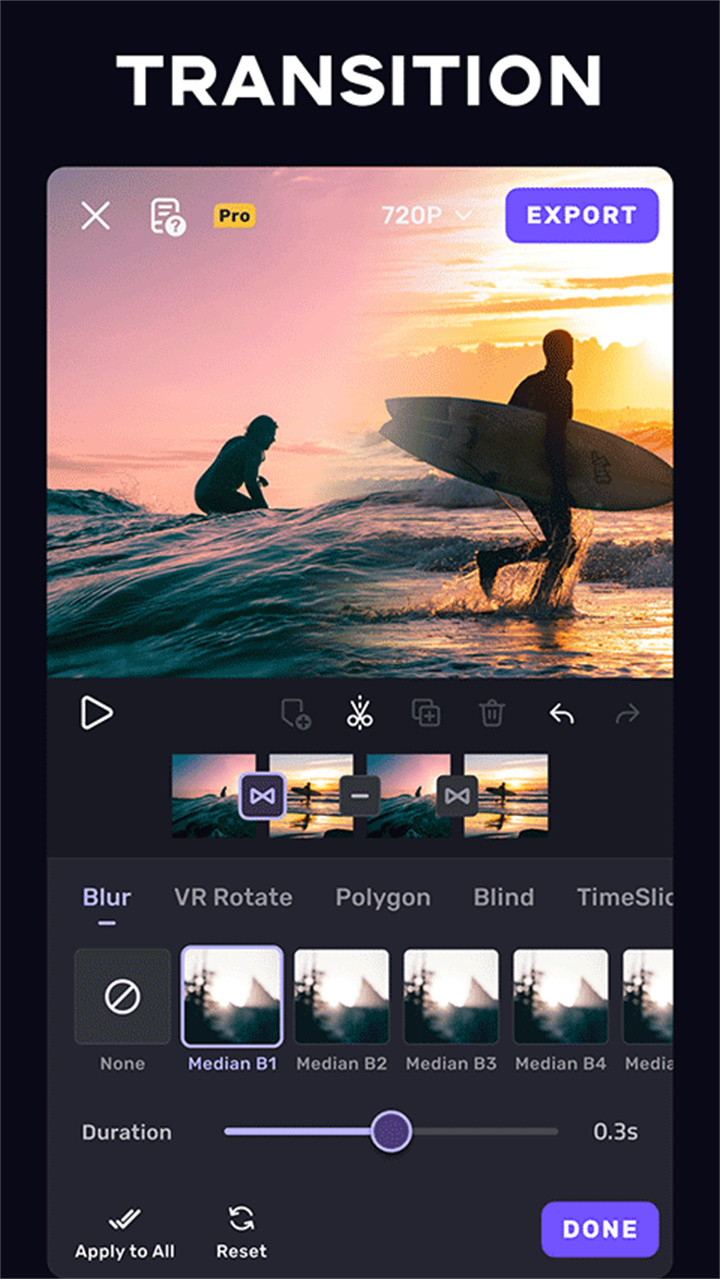Select None transition option

[122, 997]
